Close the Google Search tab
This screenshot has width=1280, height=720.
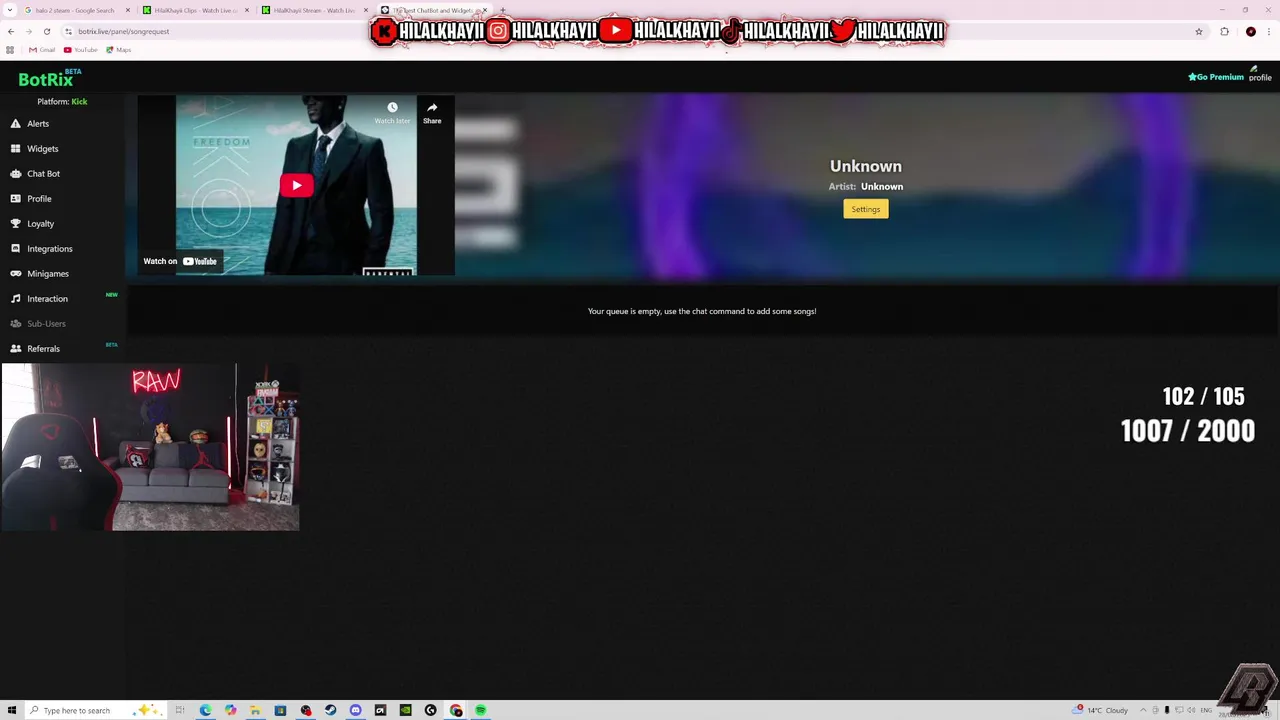(128, 10)
